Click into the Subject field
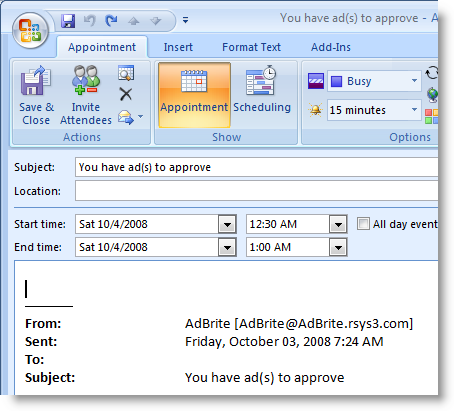Screen dimensions: 454x411 pos(257,167)
